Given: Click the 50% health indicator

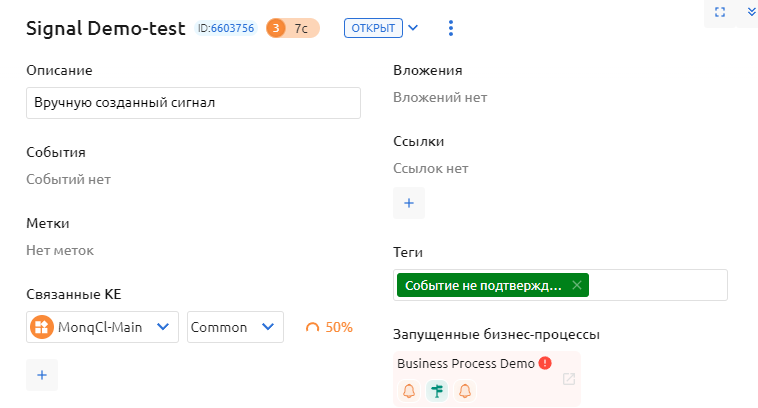Looking at the screenshot, I should point(329,327).
